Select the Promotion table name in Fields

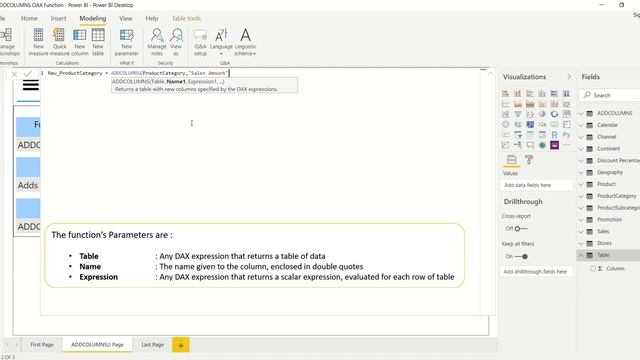(x=609, y=220)
